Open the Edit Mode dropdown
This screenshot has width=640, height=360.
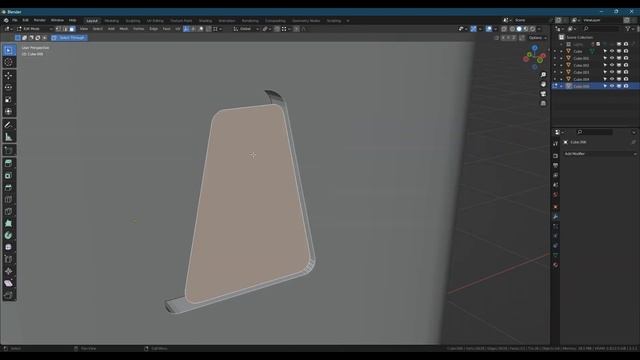pos(35,29)
